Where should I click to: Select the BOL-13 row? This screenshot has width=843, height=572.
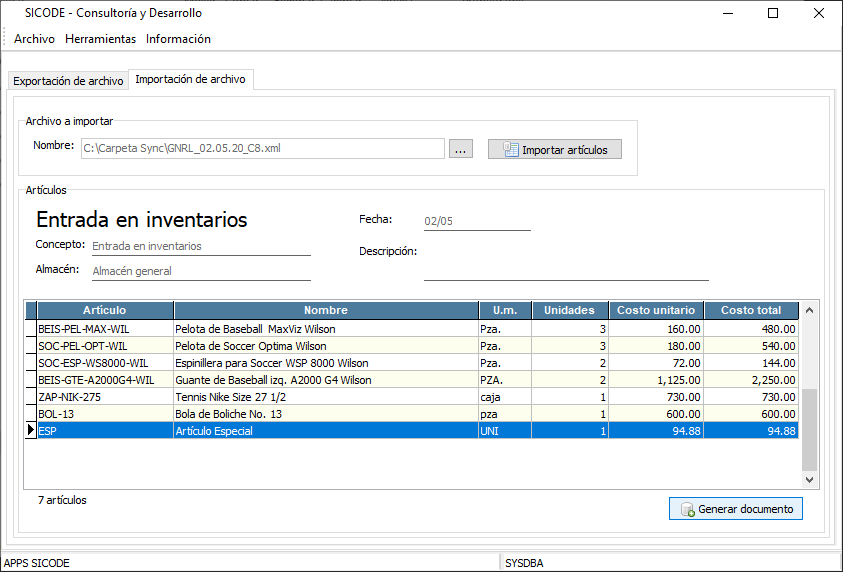(105, 414)
